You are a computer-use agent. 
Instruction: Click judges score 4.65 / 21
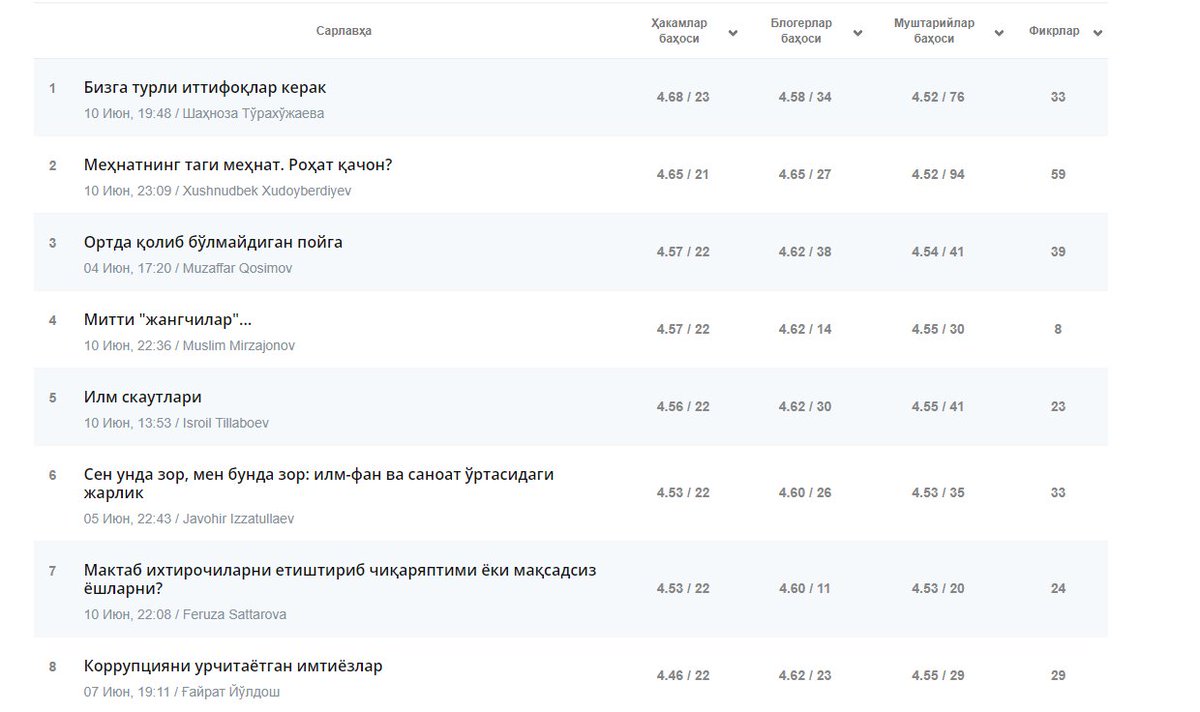[683, 174]
